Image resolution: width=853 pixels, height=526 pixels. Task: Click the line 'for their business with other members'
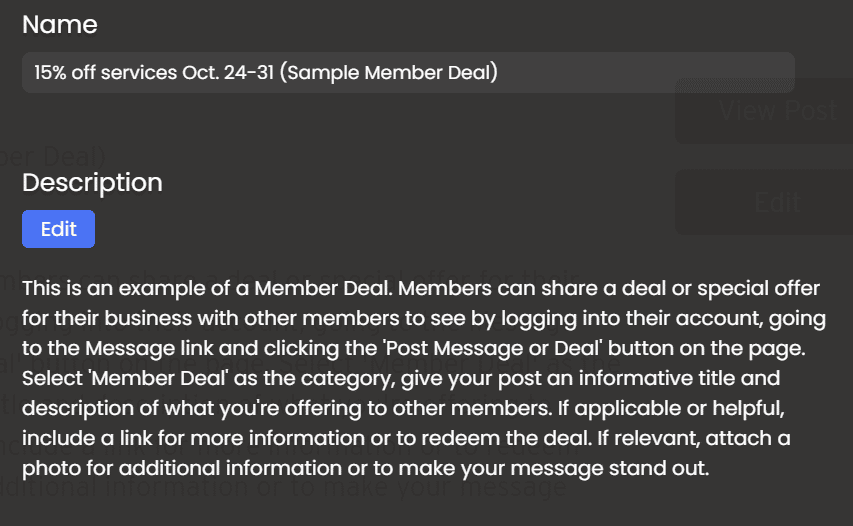[x=424, y=318]
